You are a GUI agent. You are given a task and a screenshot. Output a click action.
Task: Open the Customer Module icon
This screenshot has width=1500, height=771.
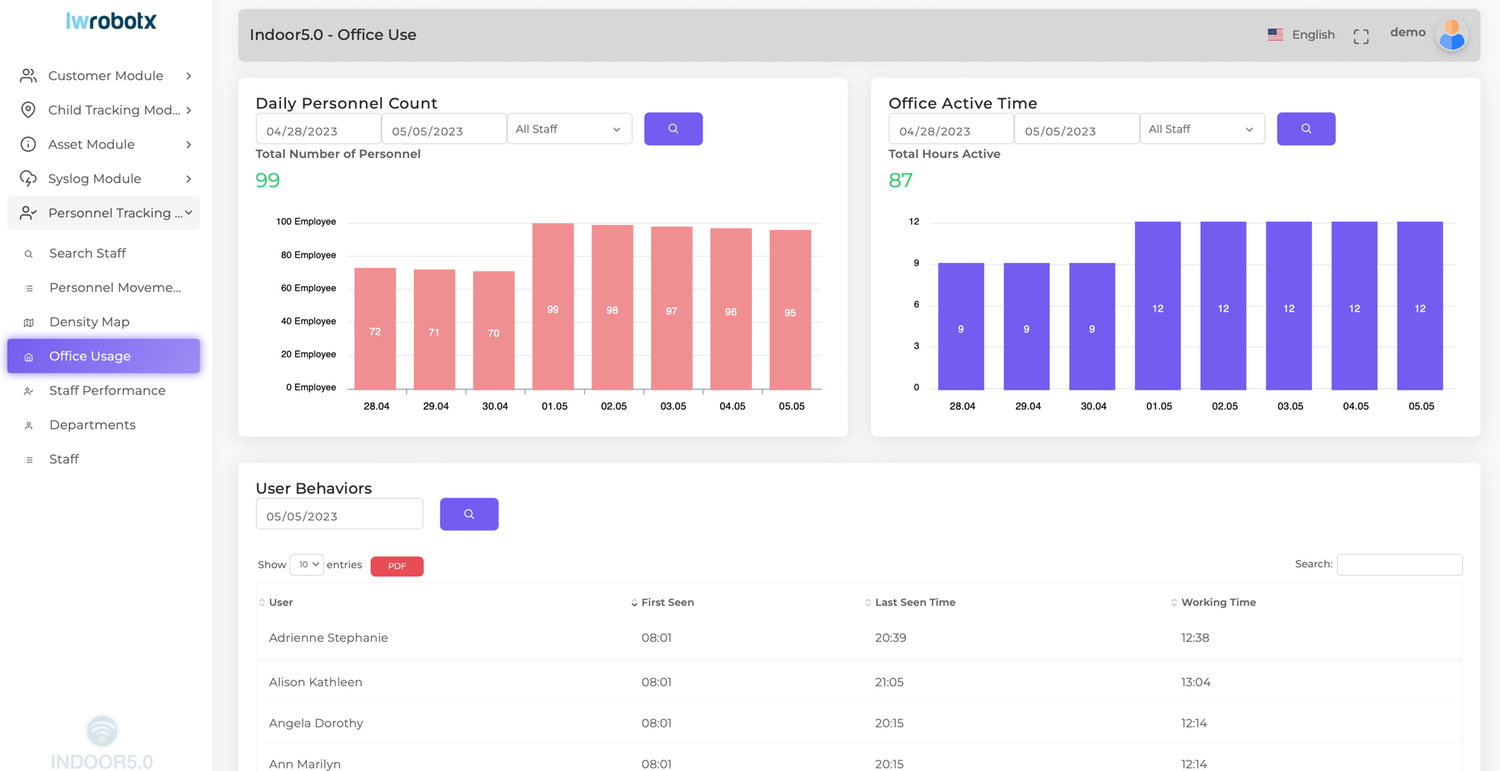tap(27, 75)
